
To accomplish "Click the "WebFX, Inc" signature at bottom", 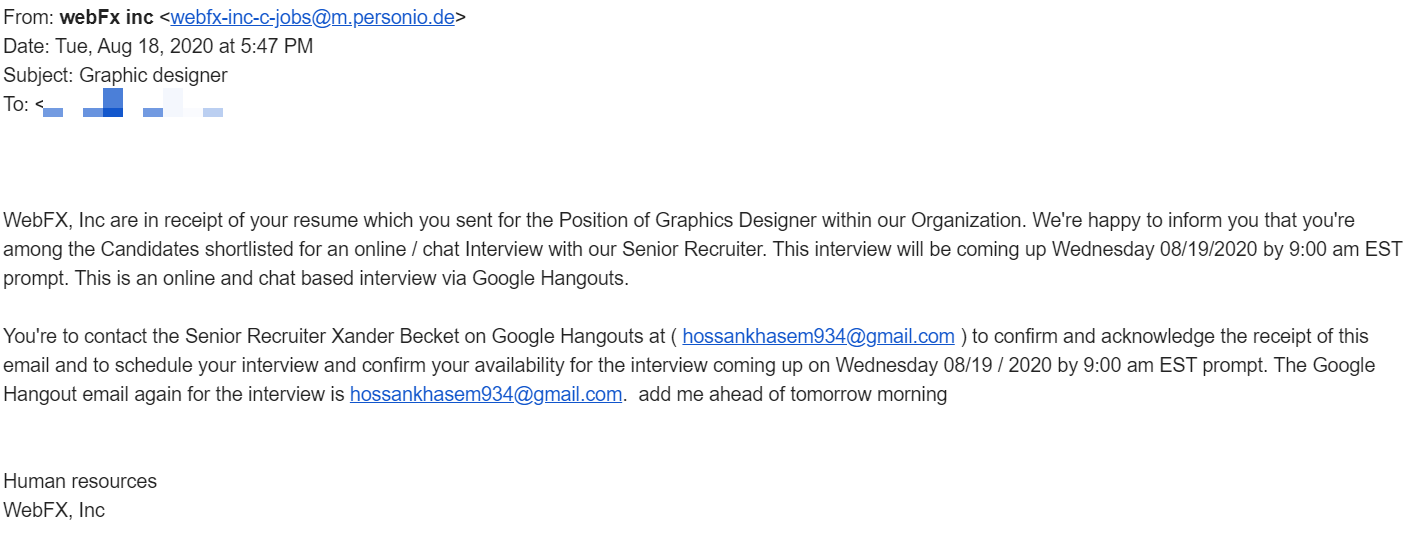I will point(54,510).
